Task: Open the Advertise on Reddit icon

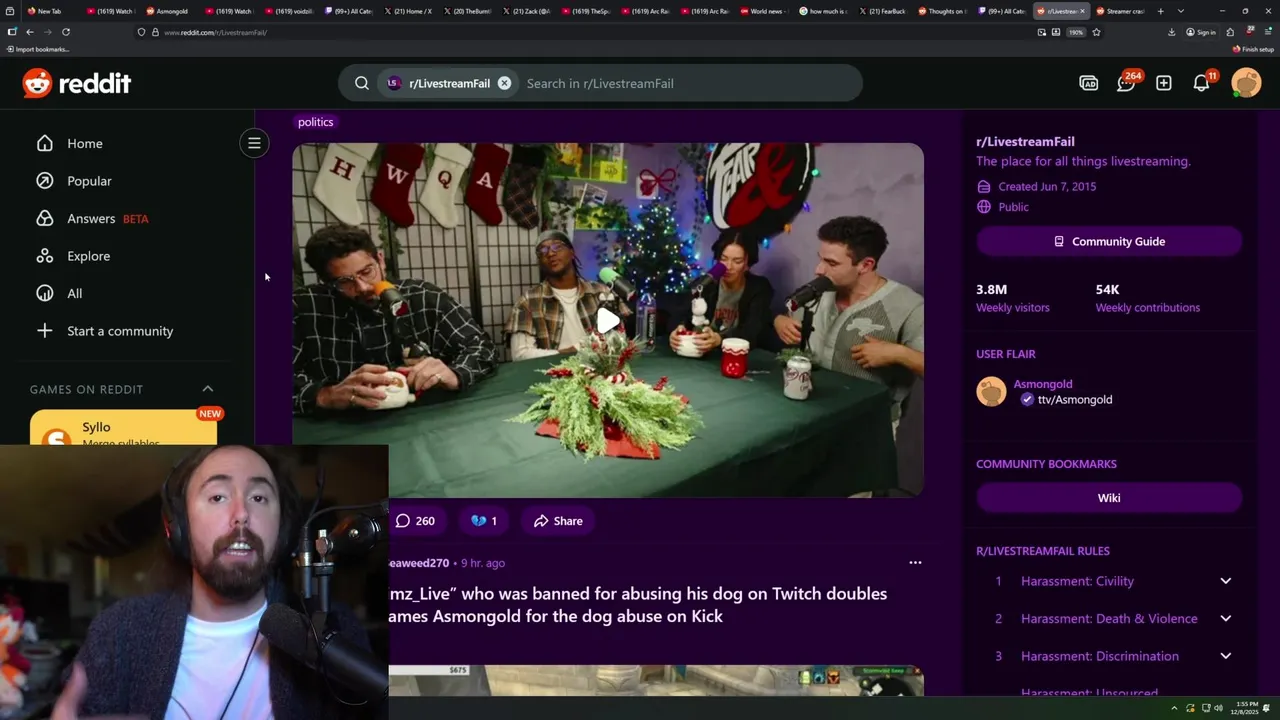Action: pyautogui.click(x=1089, y=83)
